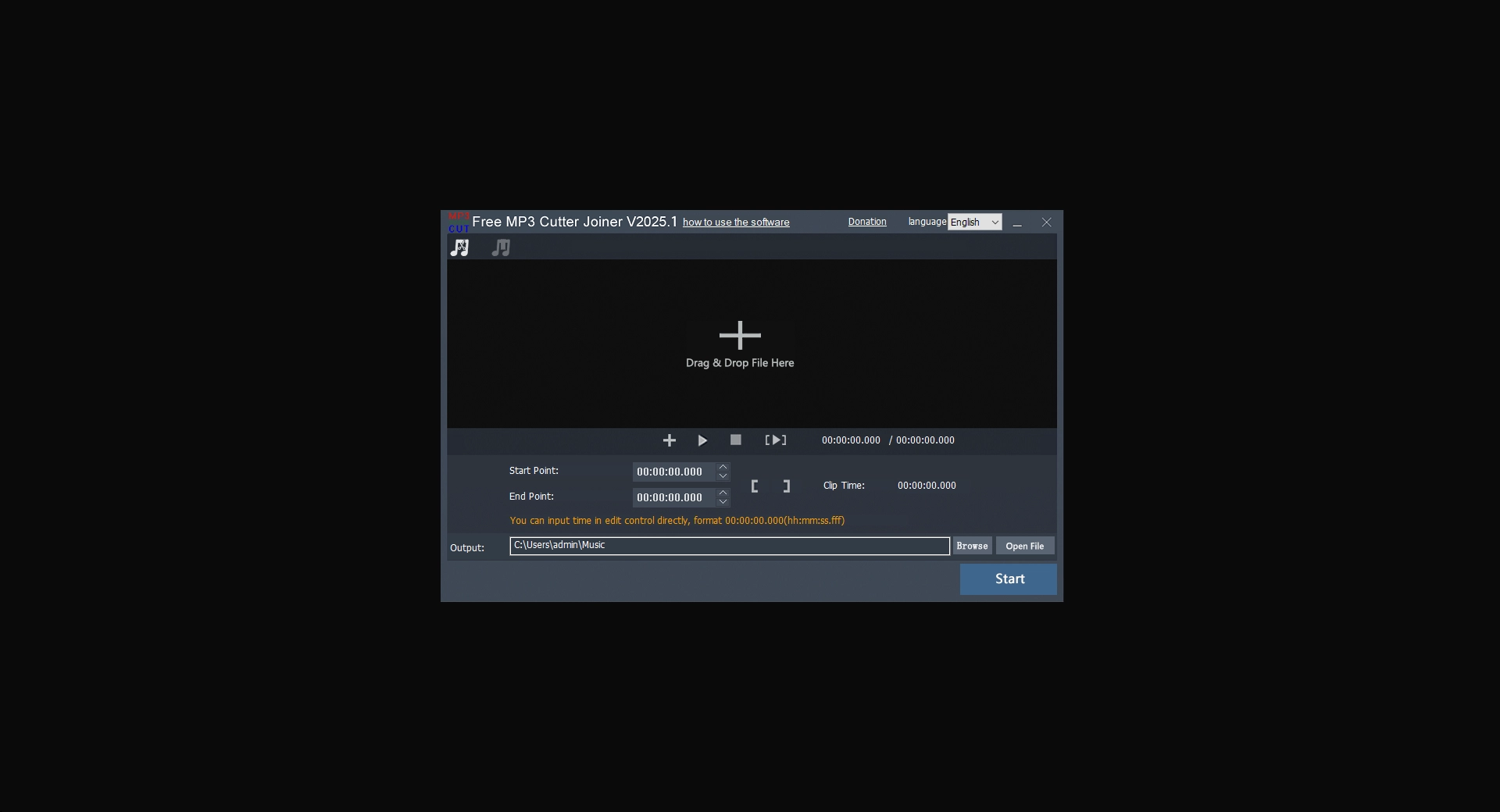Add an audio file using the plus icon
1500x812 pixels.
669,440
